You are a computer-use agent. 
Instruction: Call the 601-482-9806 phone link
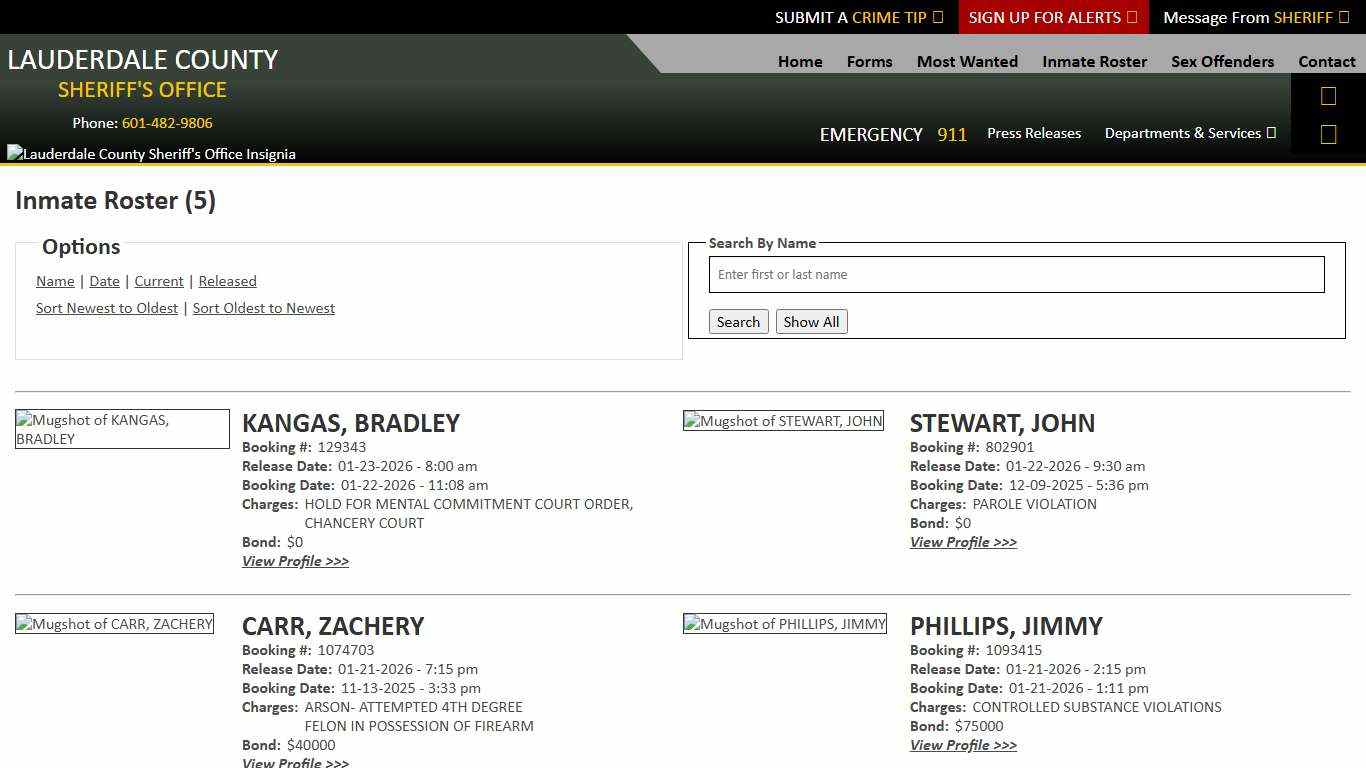click(166, 123)
